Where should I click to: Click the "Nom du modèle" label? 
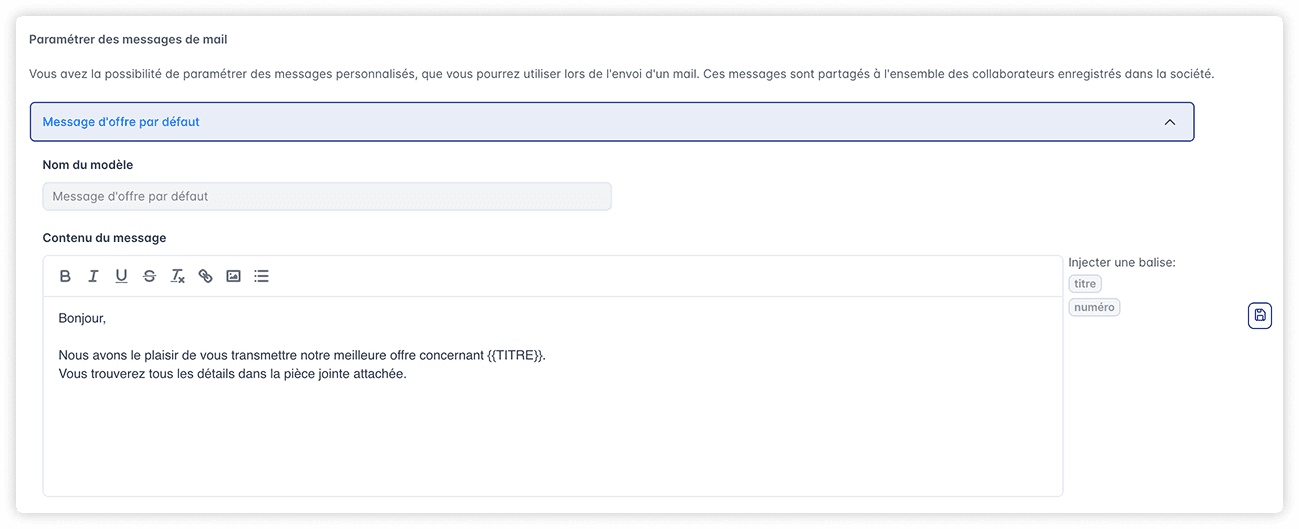[x=88, y=164]
